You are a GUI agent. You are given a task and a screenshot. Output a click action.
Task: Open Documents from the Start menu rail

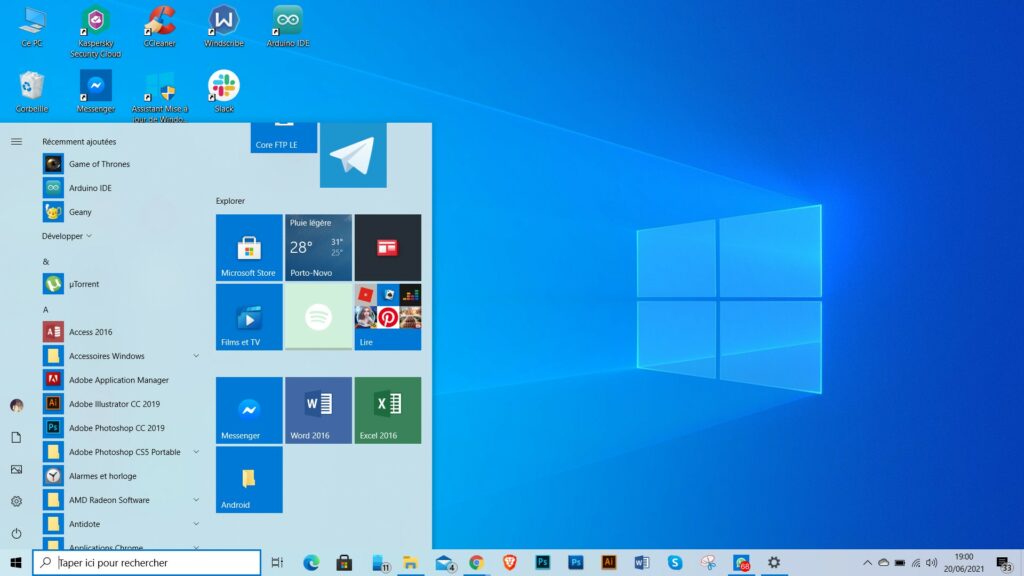pos(16,438)
